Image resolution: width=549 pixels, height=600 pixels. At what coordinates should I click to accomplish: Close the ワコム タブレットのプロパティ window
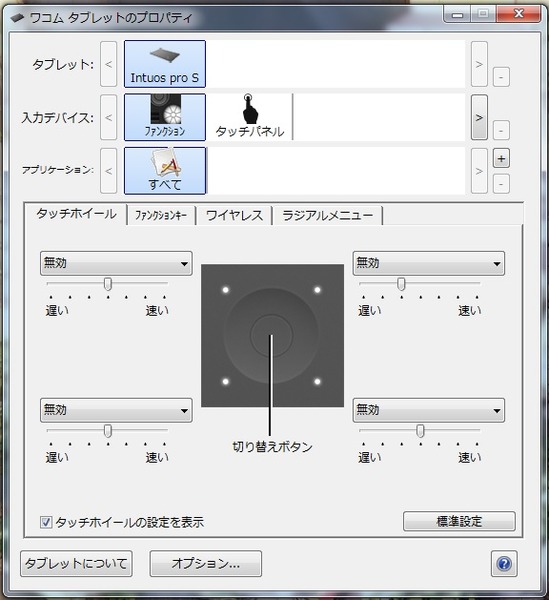point(519,14)
